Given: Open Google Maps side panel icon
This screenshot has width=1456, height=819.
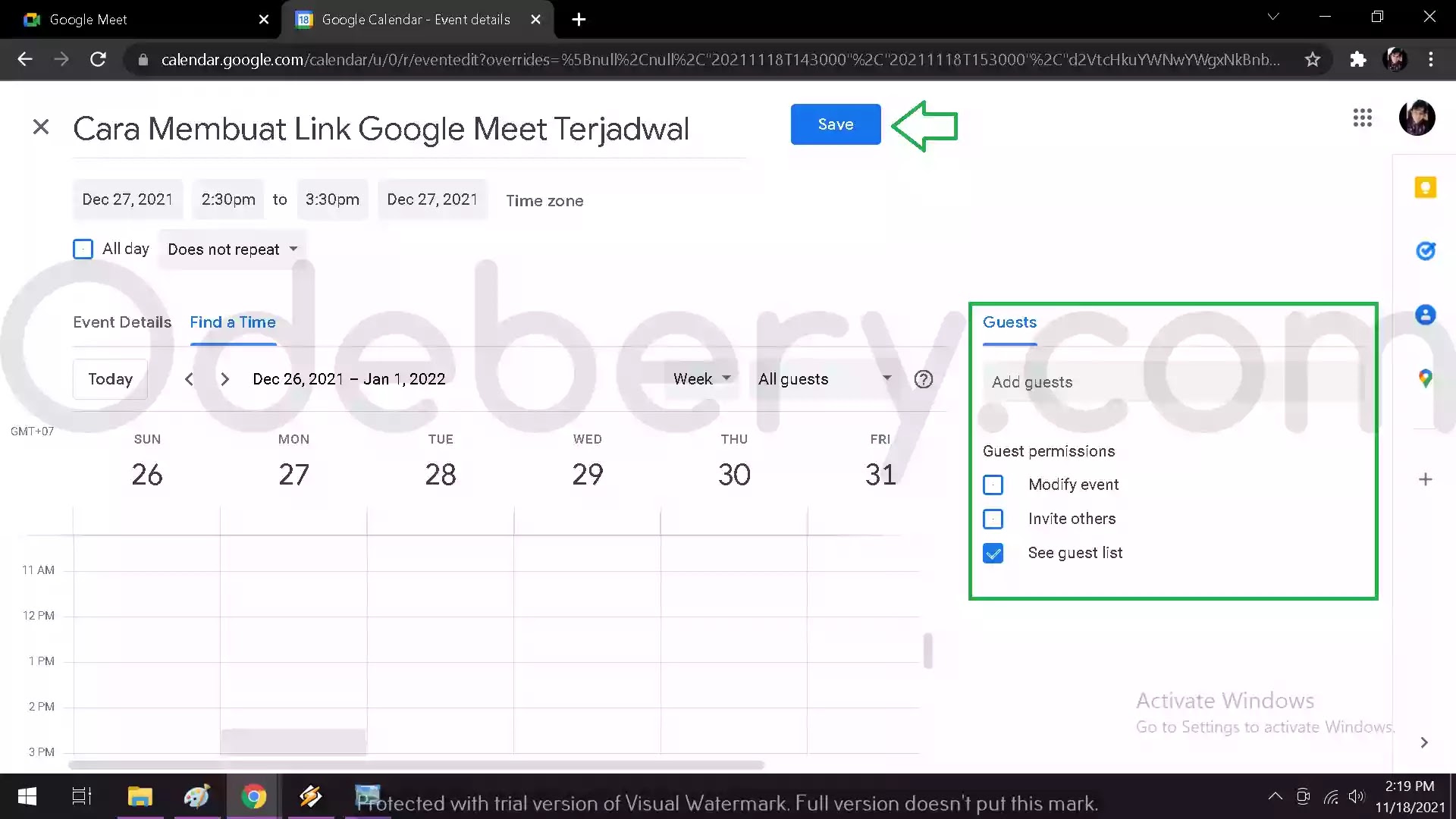Looking at the screenshot, I should tap(1425, 378).
